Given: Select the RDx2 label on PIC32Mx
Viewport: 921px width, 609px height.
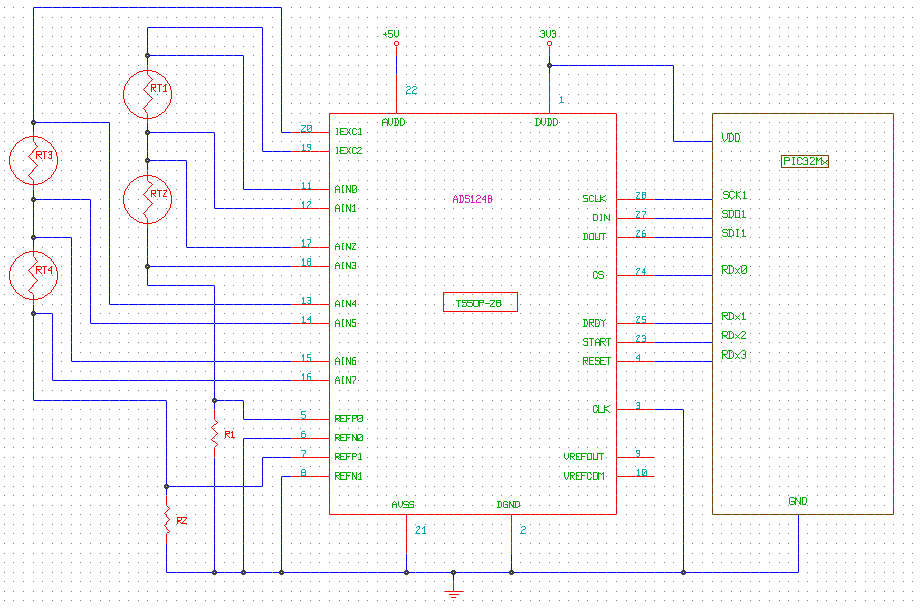Looking at the screenshot, I should (734, 336).
